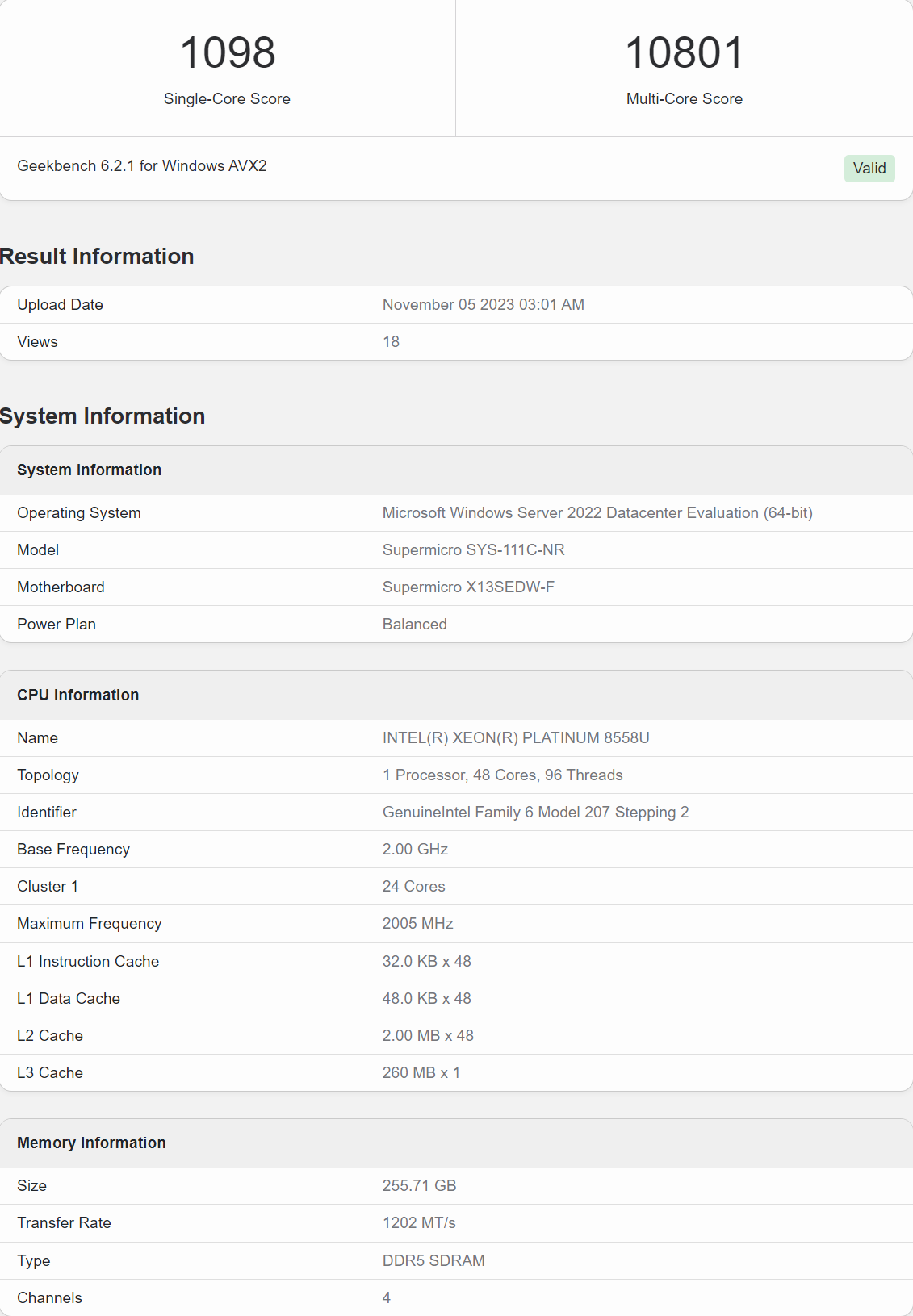
Task: Click the Upload Date value November 05 2023
Action: [x=483, y=304]
